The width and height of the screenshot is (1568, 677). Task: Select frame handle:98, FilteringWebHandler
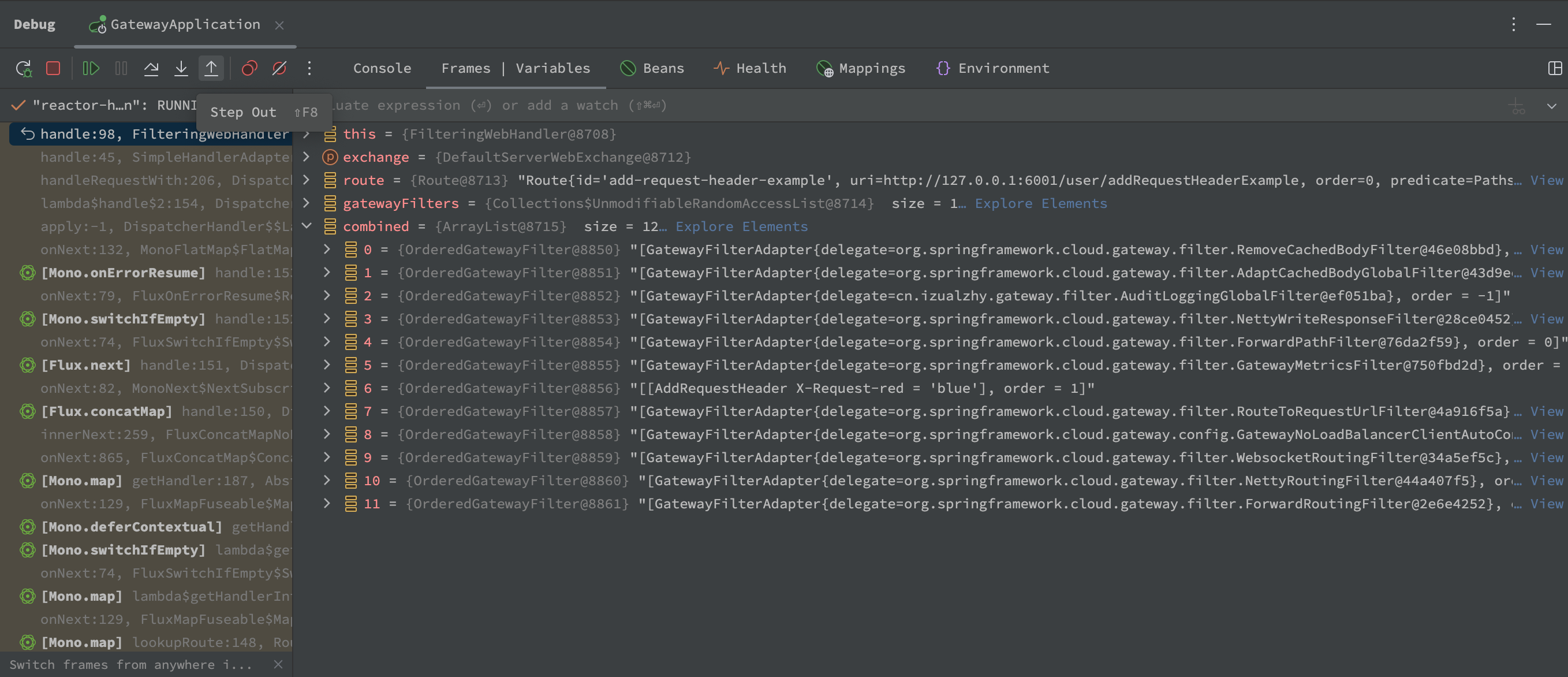point(150,134)
